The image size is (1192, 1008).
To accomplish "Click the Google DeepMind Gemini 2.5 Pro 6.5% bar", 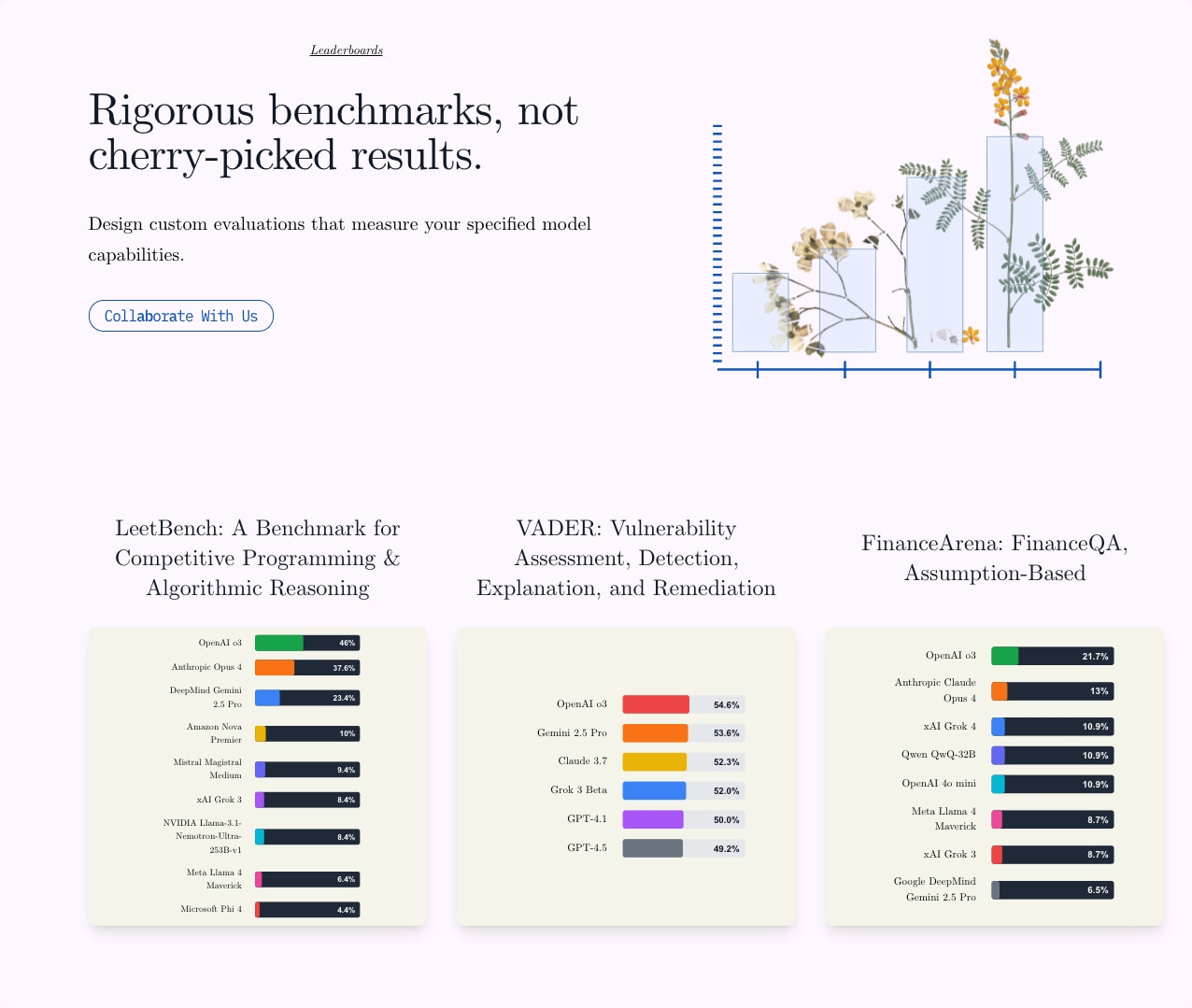I will click(1053, 890).
